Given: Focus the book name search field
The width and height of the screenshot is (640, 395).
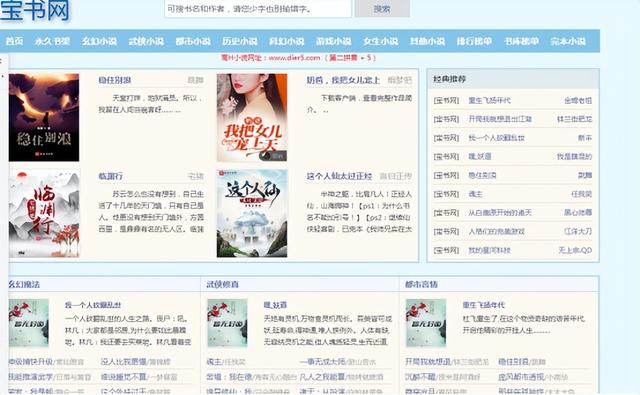Looking at the screenshot, I should tap(258, 9).
